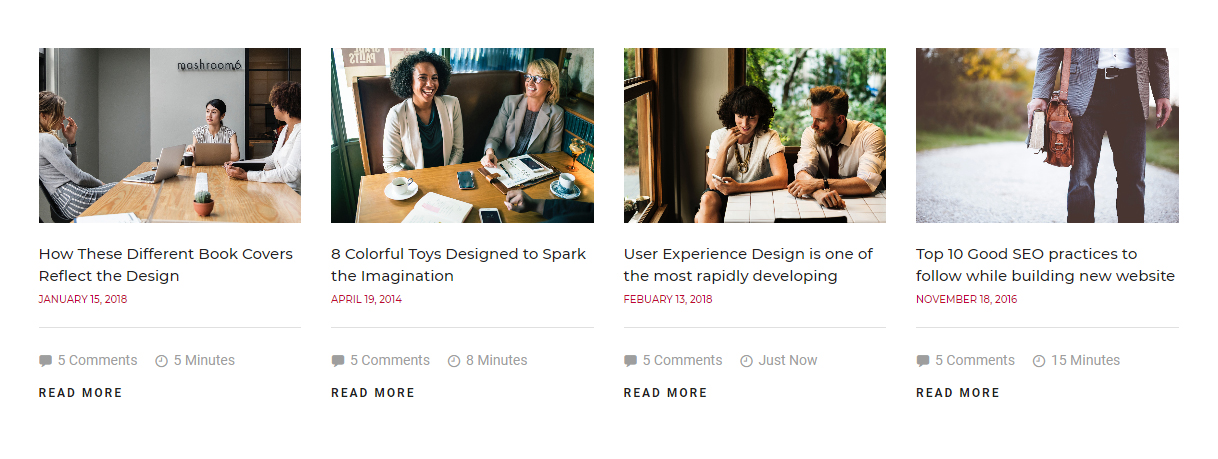
Task: Click the meeting room table thumbnail
Action: [x=170, y=135]
